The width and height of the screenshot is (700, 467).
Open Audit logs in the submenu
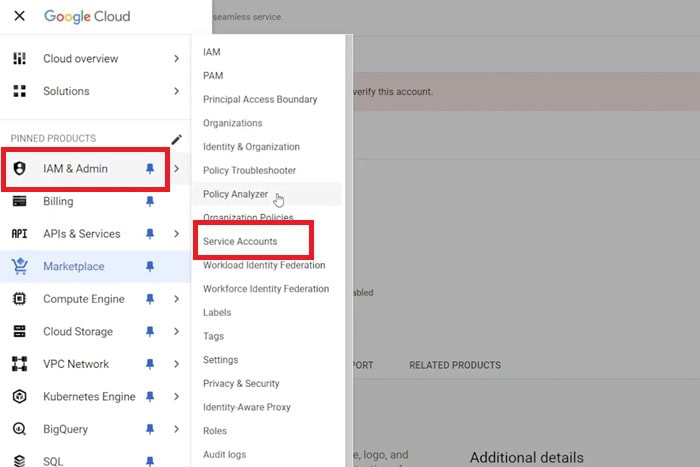coord(225,454)
